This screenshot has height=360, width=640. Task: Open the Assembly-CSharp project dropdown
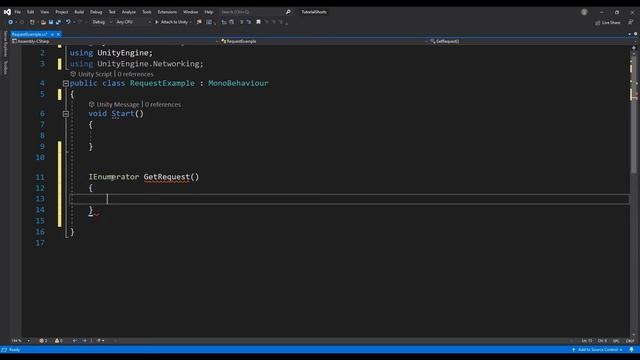click(x=114, y=41)
